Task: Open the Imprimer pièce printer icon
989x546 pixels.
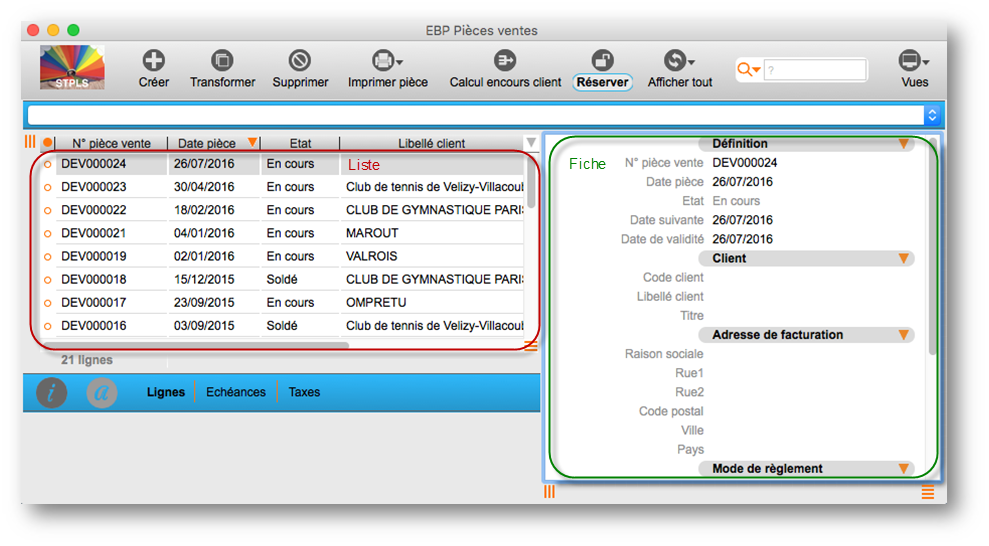Action: coord(383,60)
